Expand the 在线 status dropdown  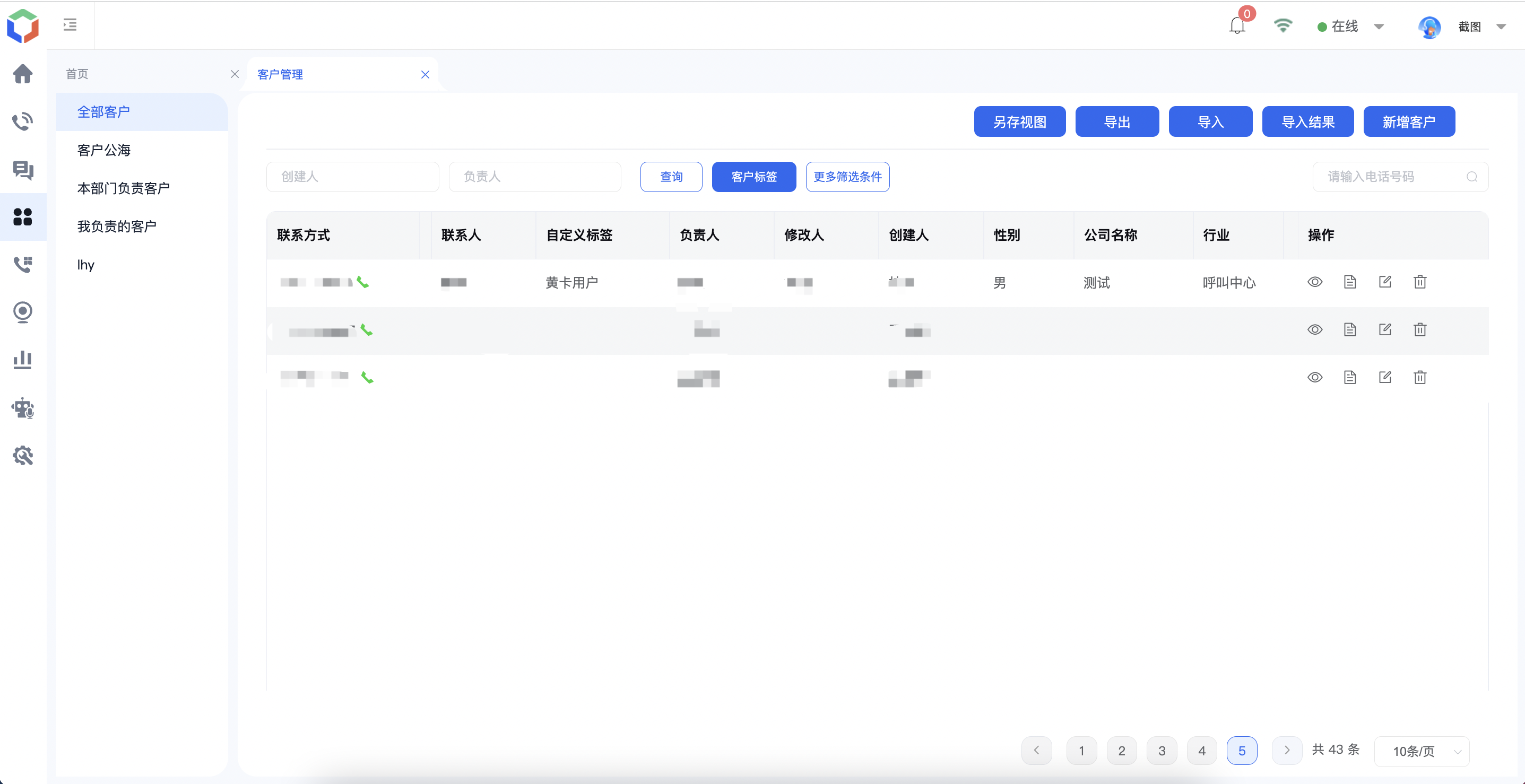tap(1379, 27)
